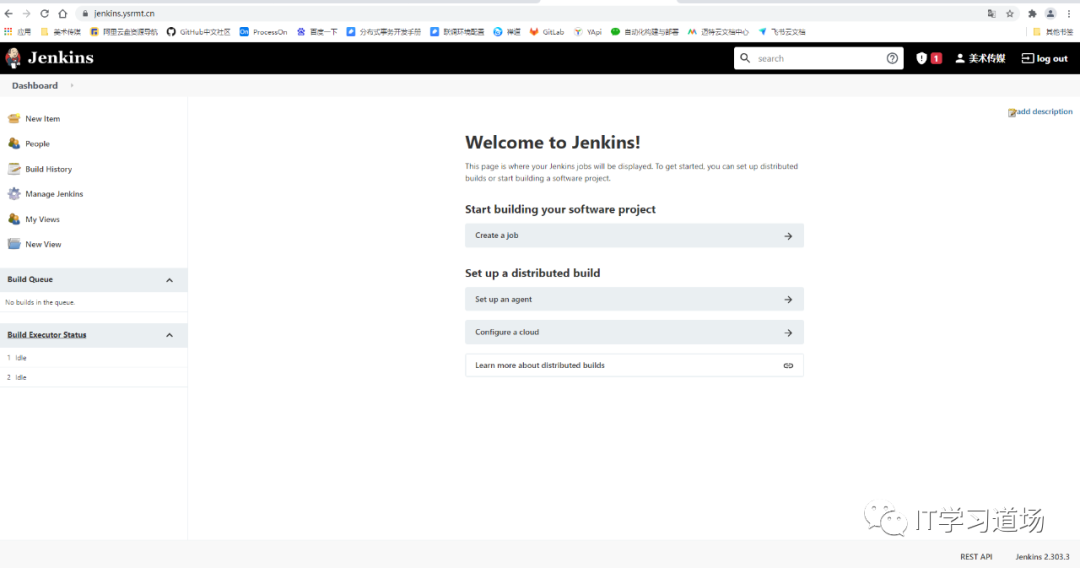Collapse the Build Queue panel

pyautogui.click(x=169, y=280)
